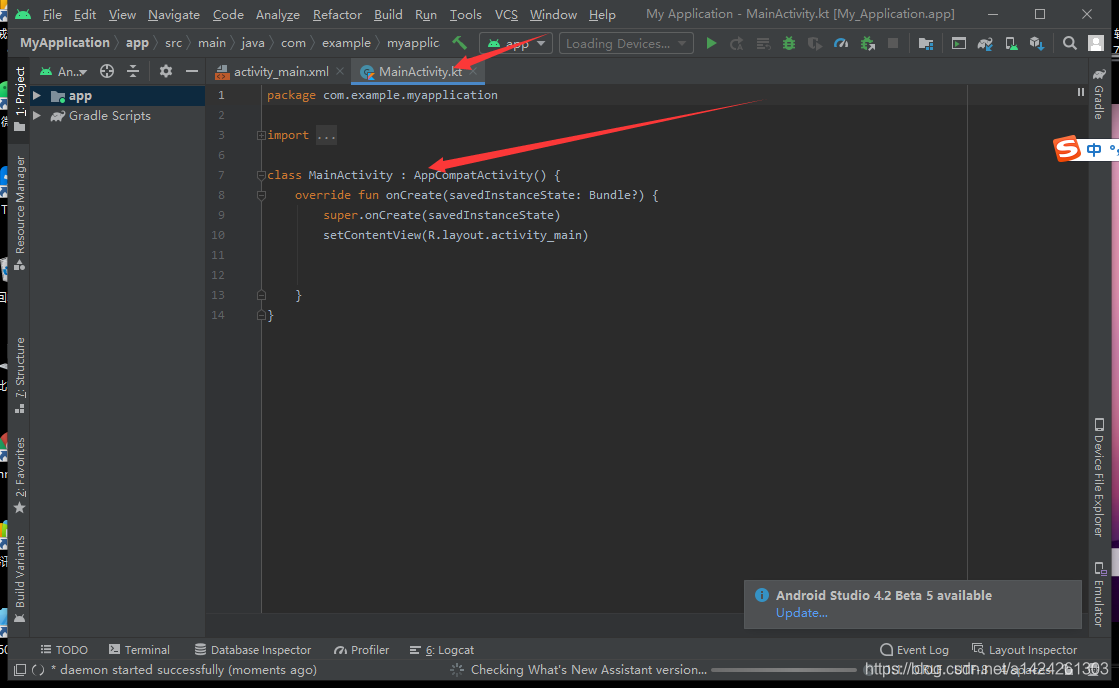Click the Sogou input method S icon

click(x=1068, y=149)
